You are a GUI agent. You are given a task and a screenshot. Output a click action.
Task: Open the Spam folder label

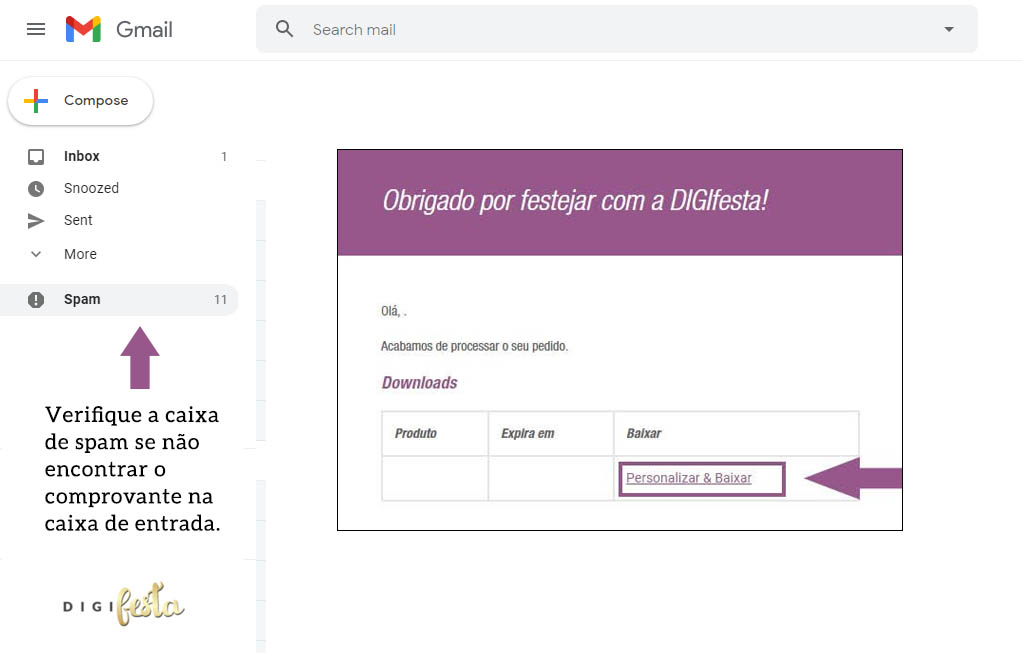[x=82, y=300]
